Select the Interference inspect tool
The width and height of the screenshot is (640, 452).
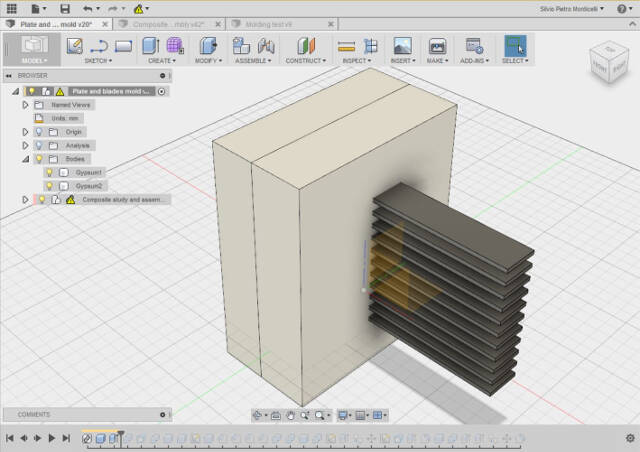(x=371, y=46)
